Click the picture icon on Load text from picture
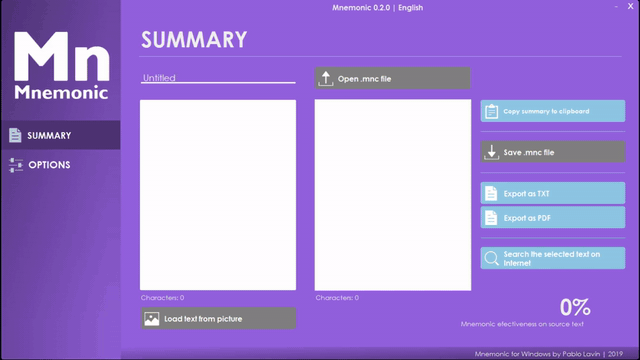 pos(151,318)
